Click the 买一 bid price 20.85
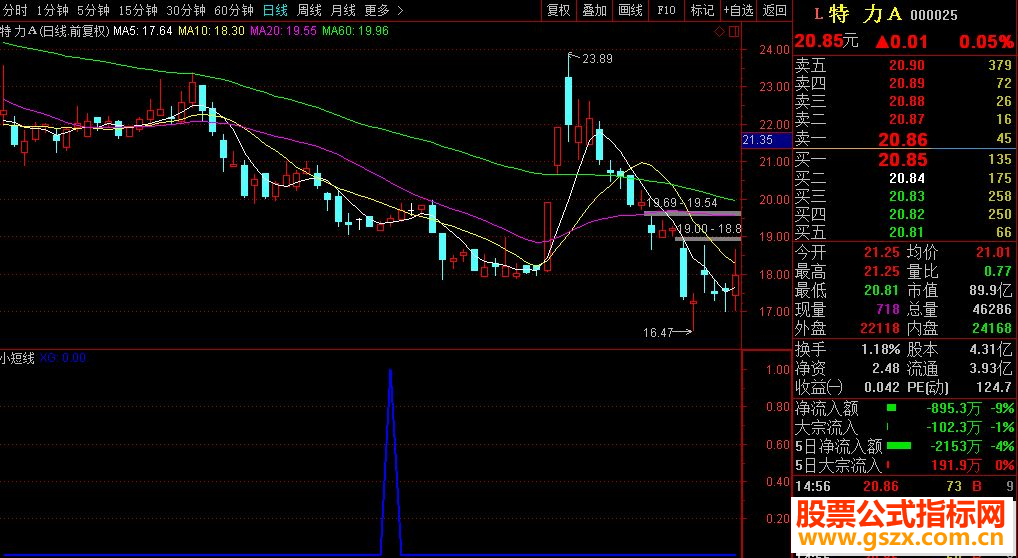The width and height of the screenshot is (1018, 558). pyautogui.click(x=902, y=159)
